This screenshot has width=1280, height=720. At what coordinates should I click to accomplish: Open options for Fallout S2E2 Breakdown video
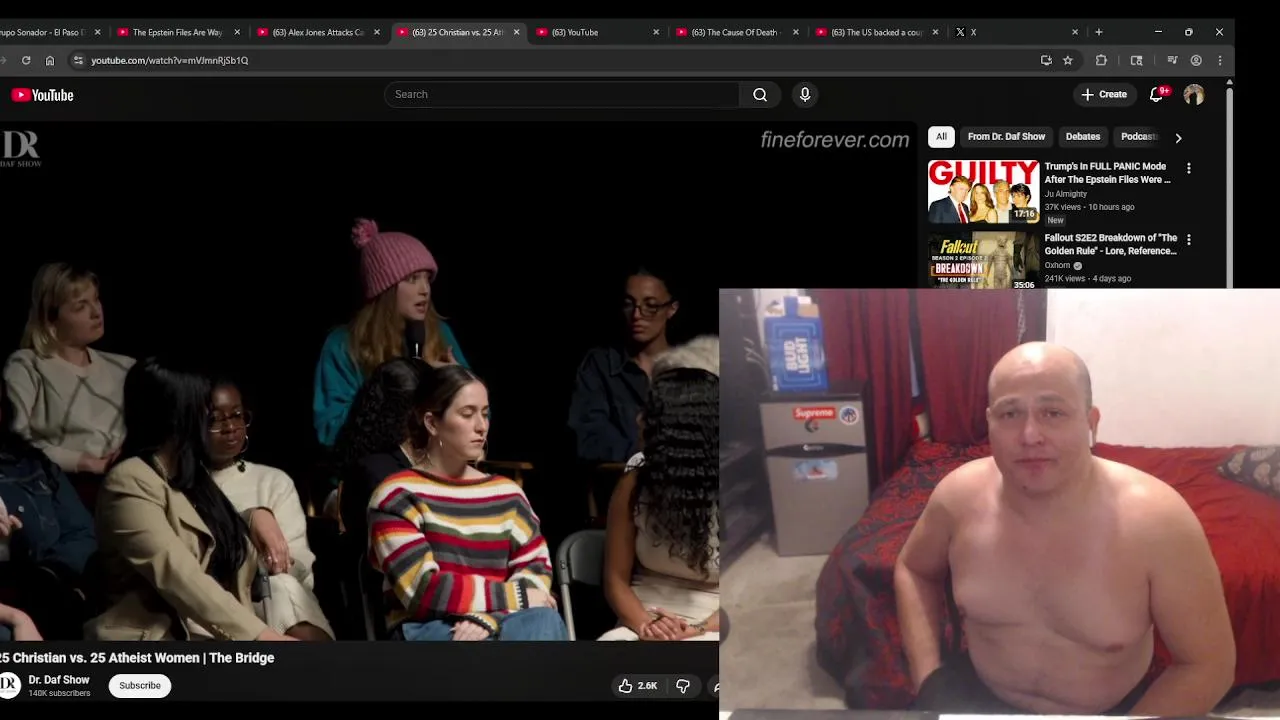click(x=1189, y=239)
